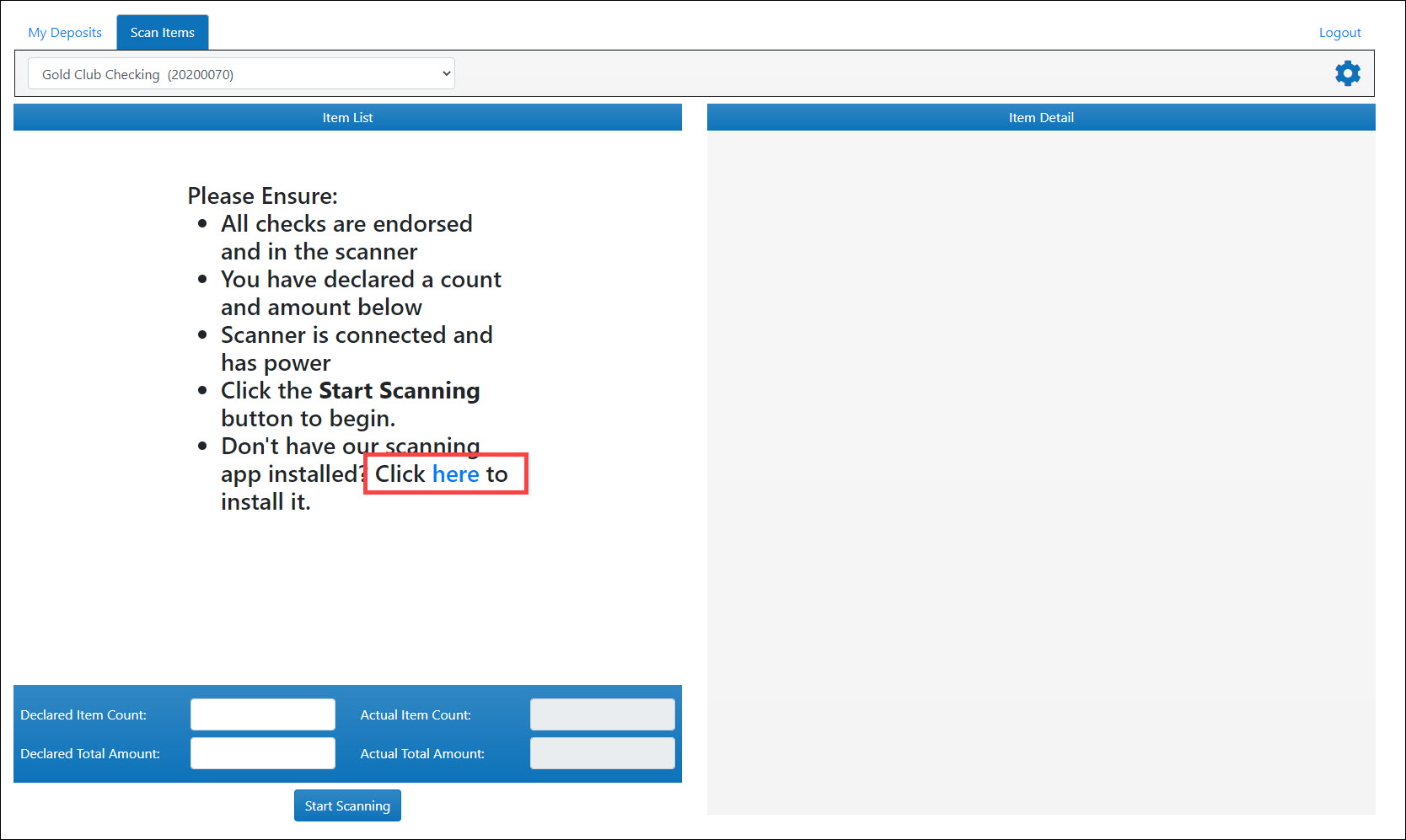Click the empty Item Detail panel area
Image resolution: width=1406 pixels, height=840 pixels.
pyautogui.click(x=1041, y=472)
